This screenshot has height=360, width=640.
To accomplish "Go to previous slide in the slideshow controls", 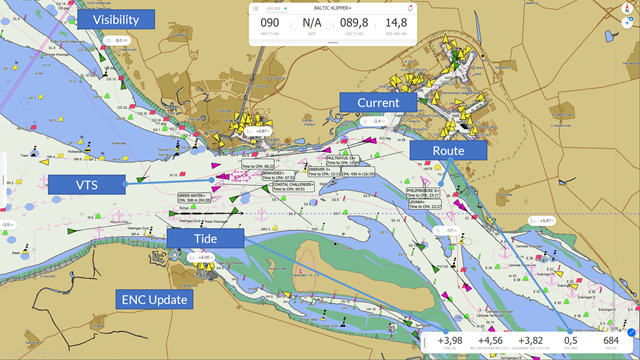I will [7, 353].
